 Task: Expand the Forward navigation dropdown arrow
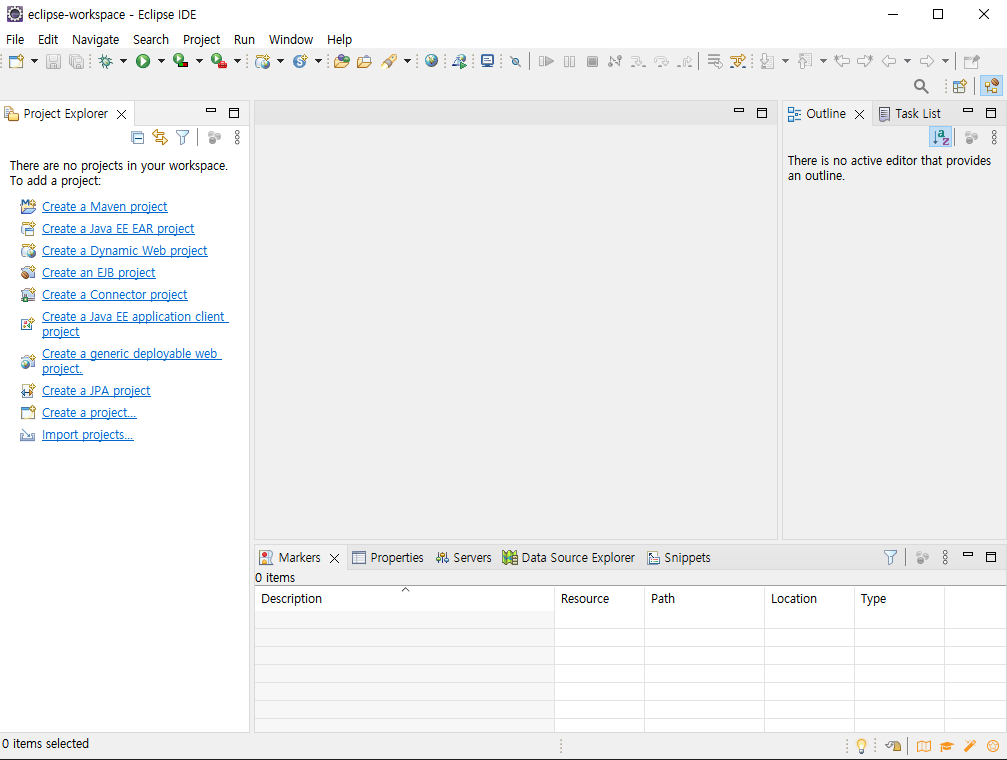click(945, 61)
